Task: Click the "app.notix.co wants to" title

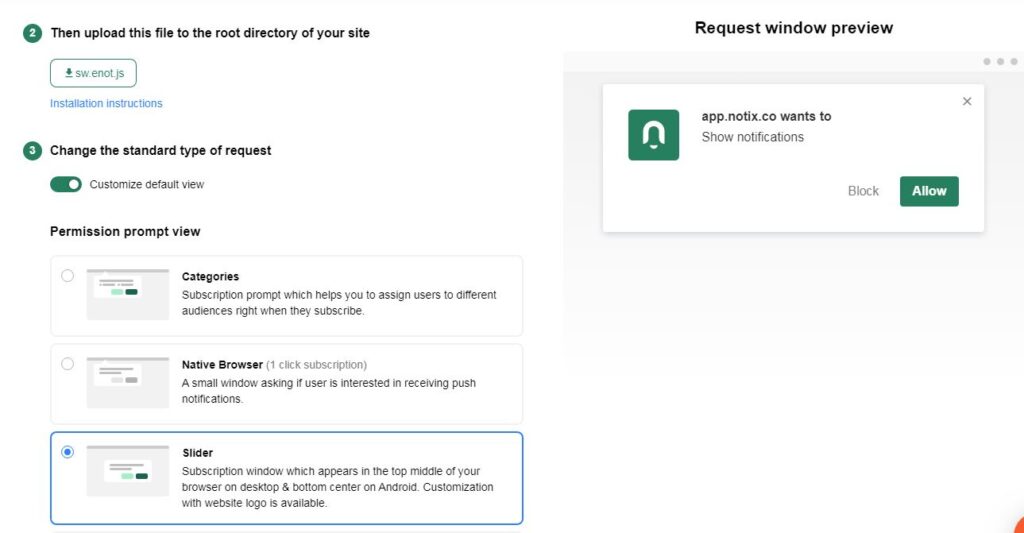Action: point(766,116)
